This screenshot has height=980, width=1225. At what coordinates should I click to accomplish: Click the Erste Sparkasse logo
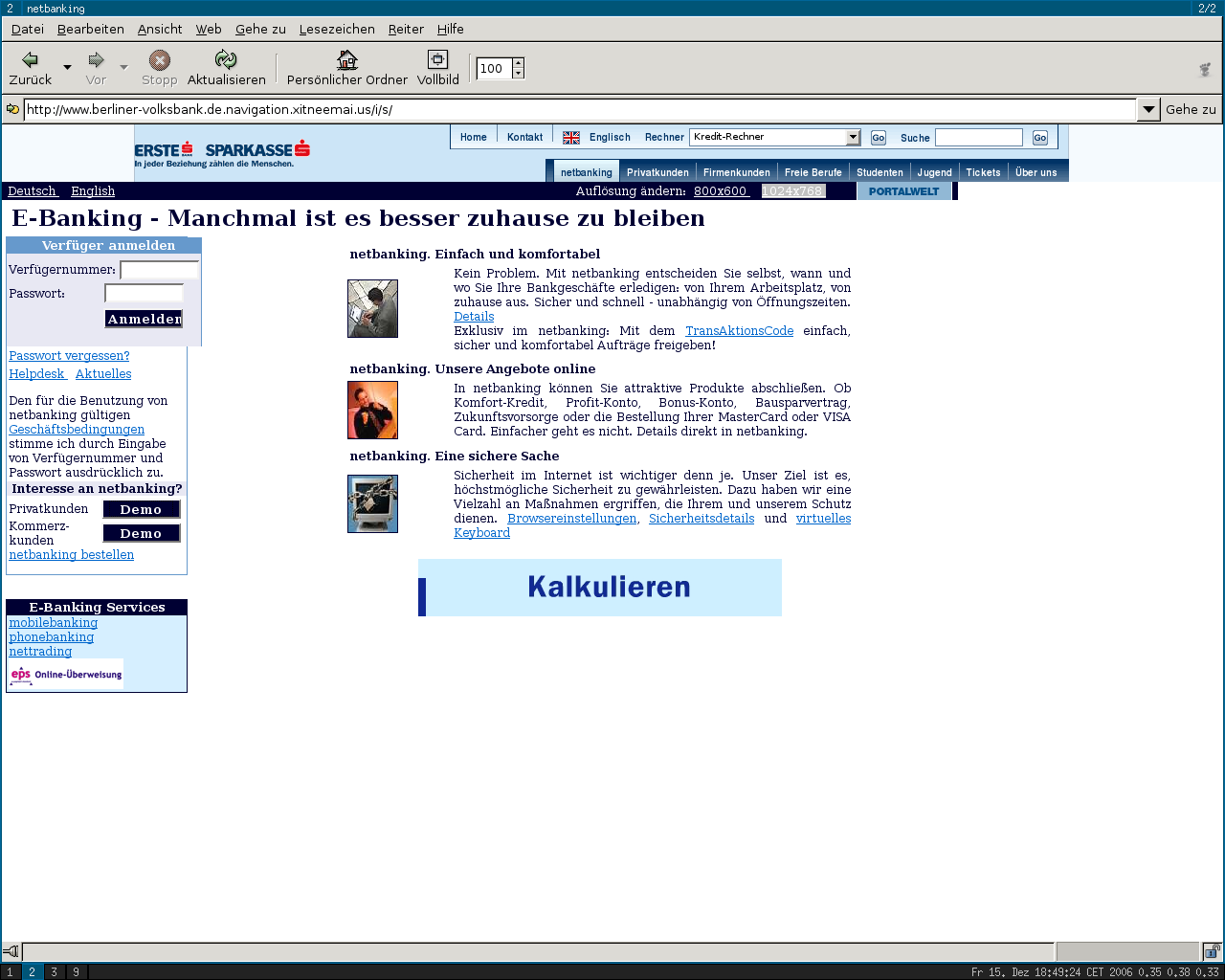[x=222, y=153]
